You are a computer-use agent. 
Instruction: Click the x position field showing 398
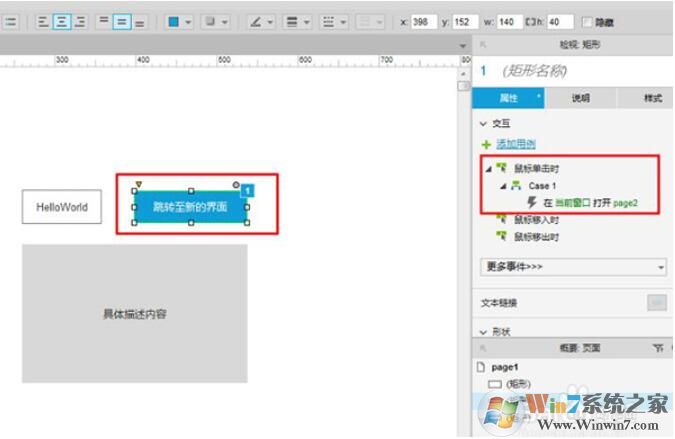click(424, 22)
